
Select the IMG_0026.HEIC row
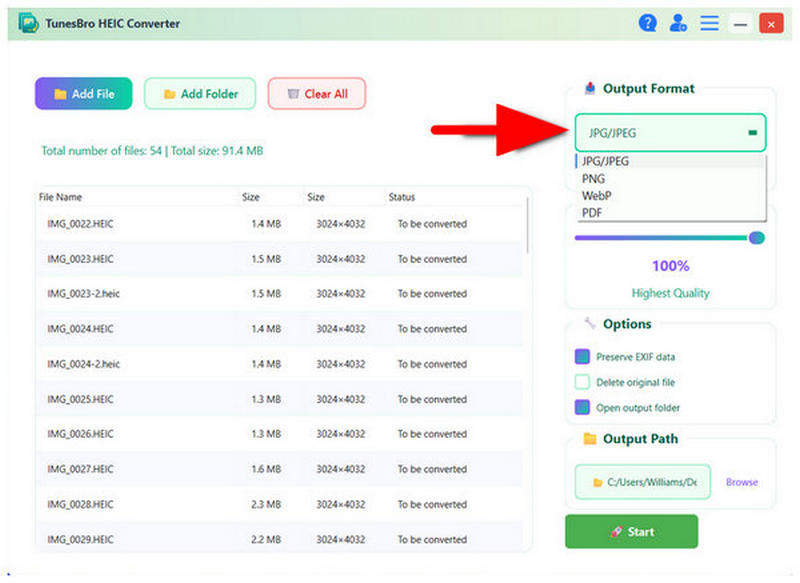pos(280,434)
